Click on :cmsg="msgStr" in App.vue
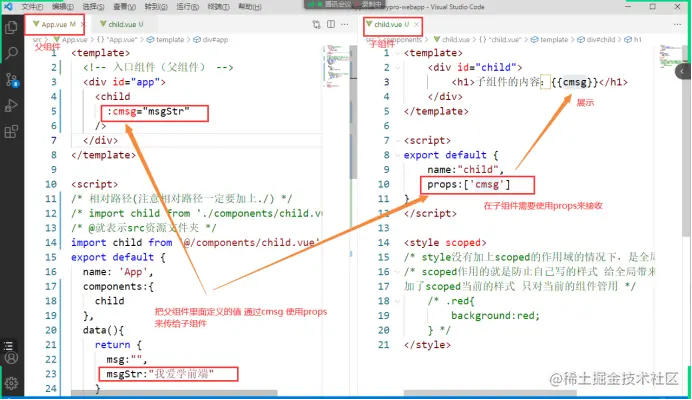 pyautogui.click(x=148, y=111)
